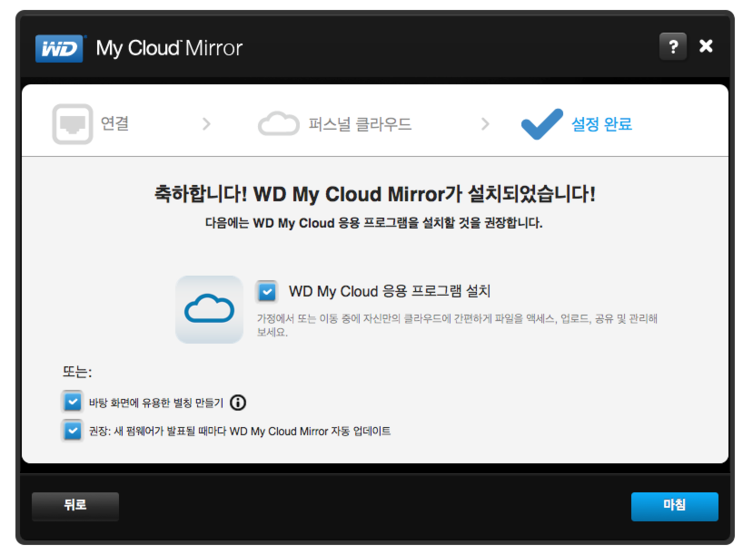This screenshot has height=554, width=743.
Task: Click the My Cloud Mirror title text
Action: pyautogui.click(x=169, y=48)
